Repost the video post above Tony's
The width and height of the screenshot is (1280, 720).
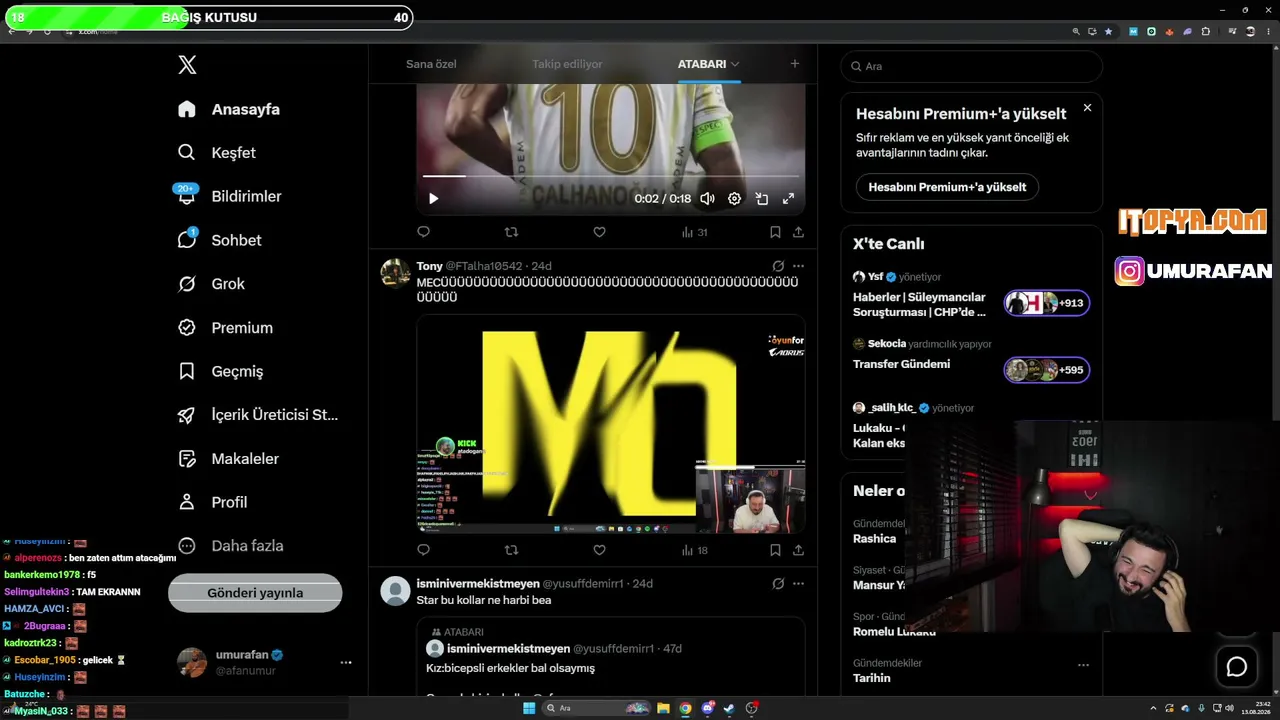[x=511, y=232]
